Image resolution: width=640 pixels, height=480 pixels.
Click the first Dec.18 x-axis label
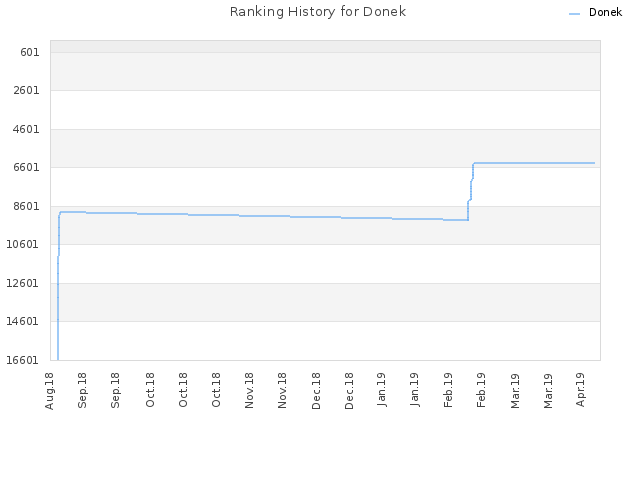(x=316, y=391)
